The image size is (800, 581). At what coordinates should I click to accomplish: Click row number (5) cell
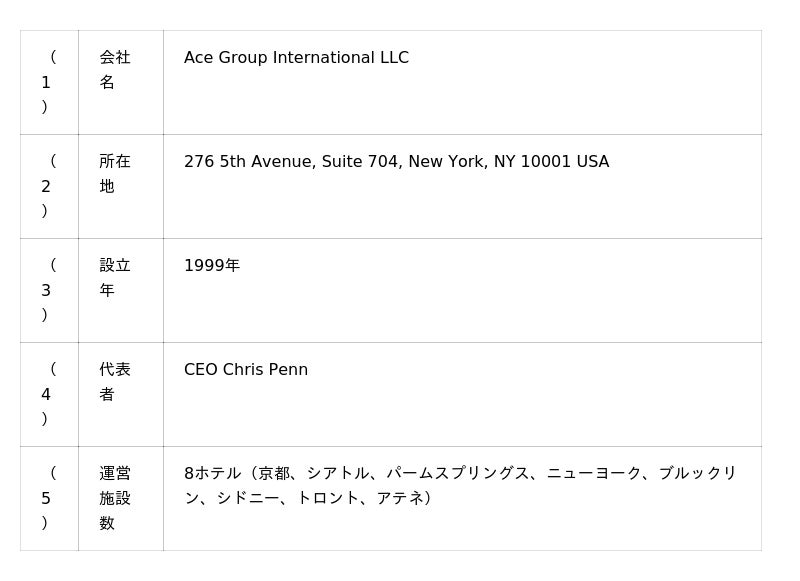pos(46,498)
